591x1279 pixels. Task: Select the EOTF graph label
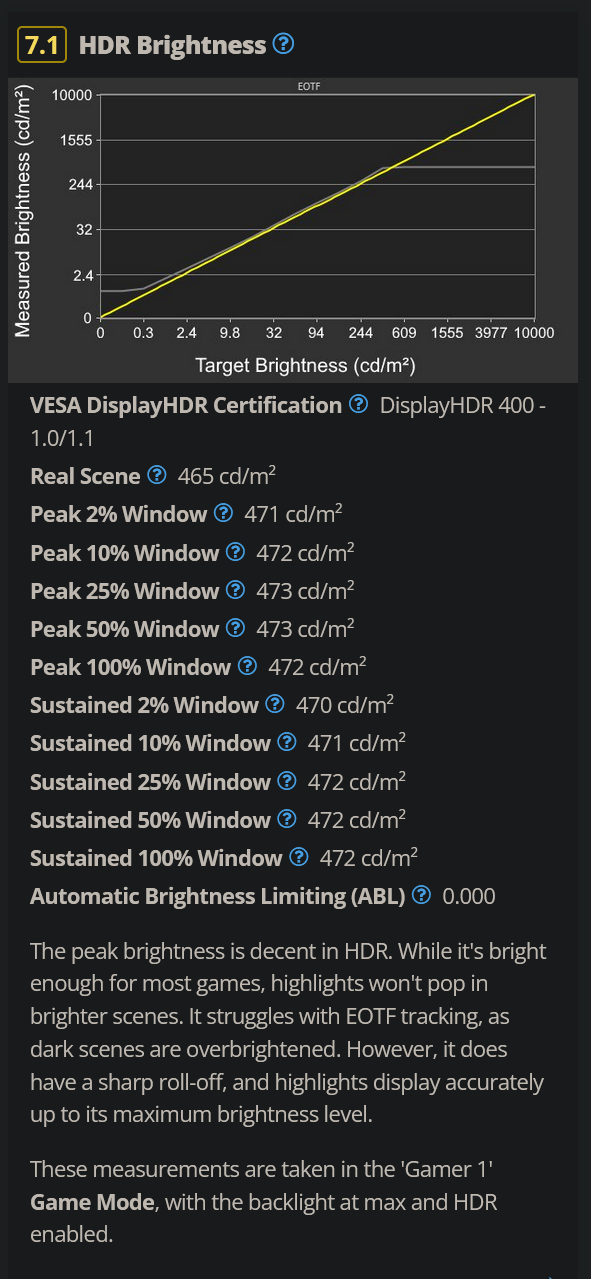[x=309, y=86]
